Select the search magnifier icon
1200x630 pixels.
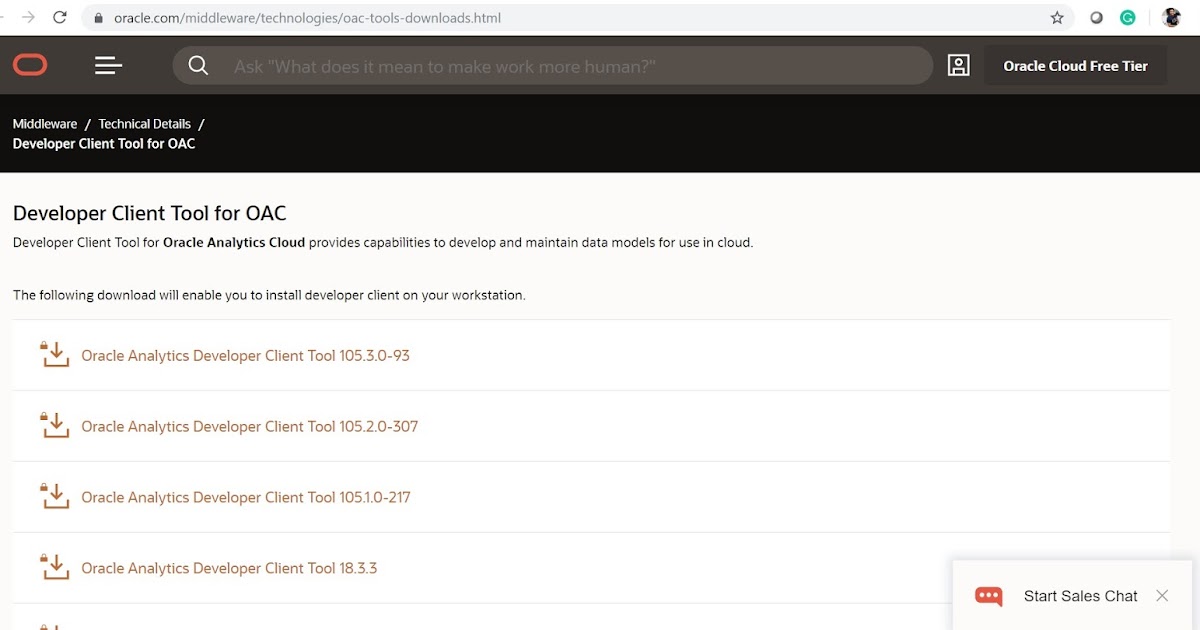click(x=198, y=64)
